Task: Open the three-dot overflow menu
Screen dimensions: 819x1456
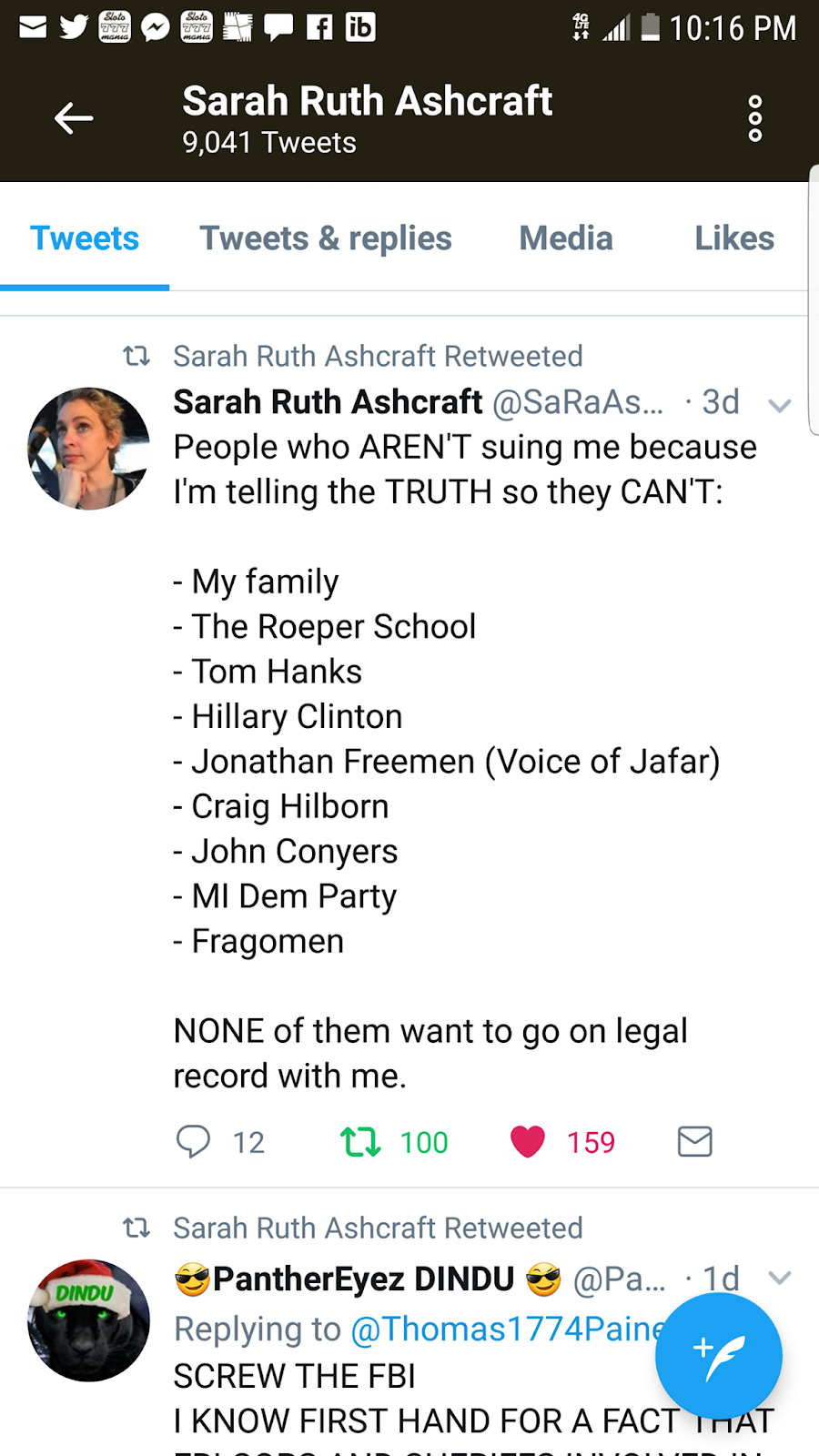Action: pos(754,118)
